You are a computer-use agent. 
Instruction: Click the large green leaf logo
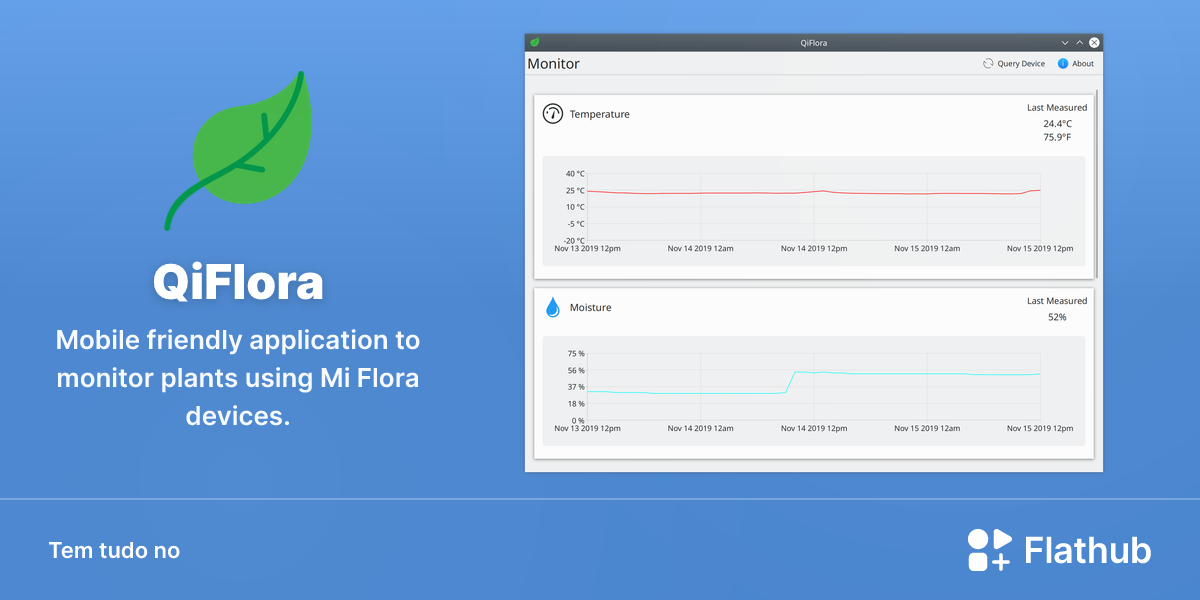238,149
